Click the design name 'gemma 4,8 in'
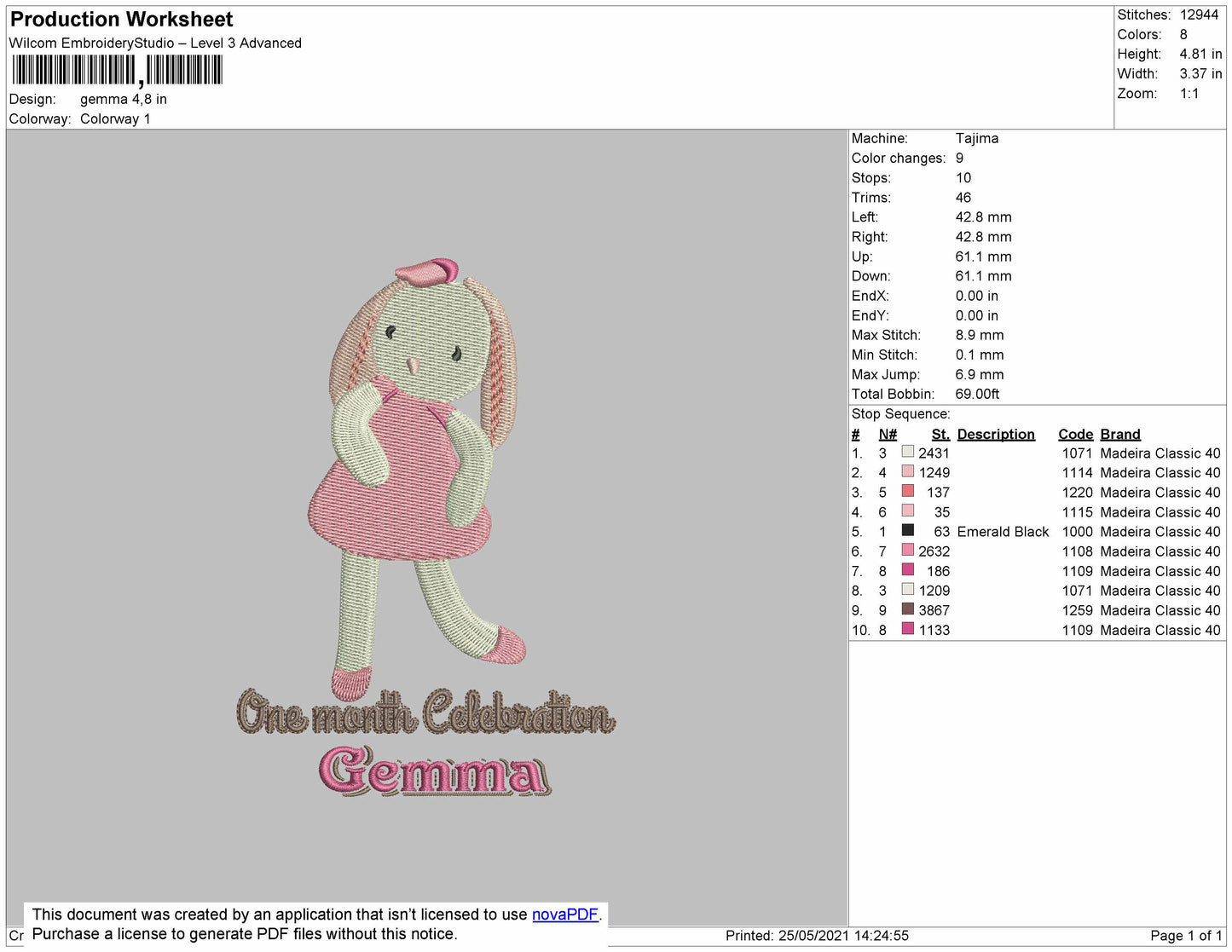The image size is (1232, 952). [x=124, y=99]
